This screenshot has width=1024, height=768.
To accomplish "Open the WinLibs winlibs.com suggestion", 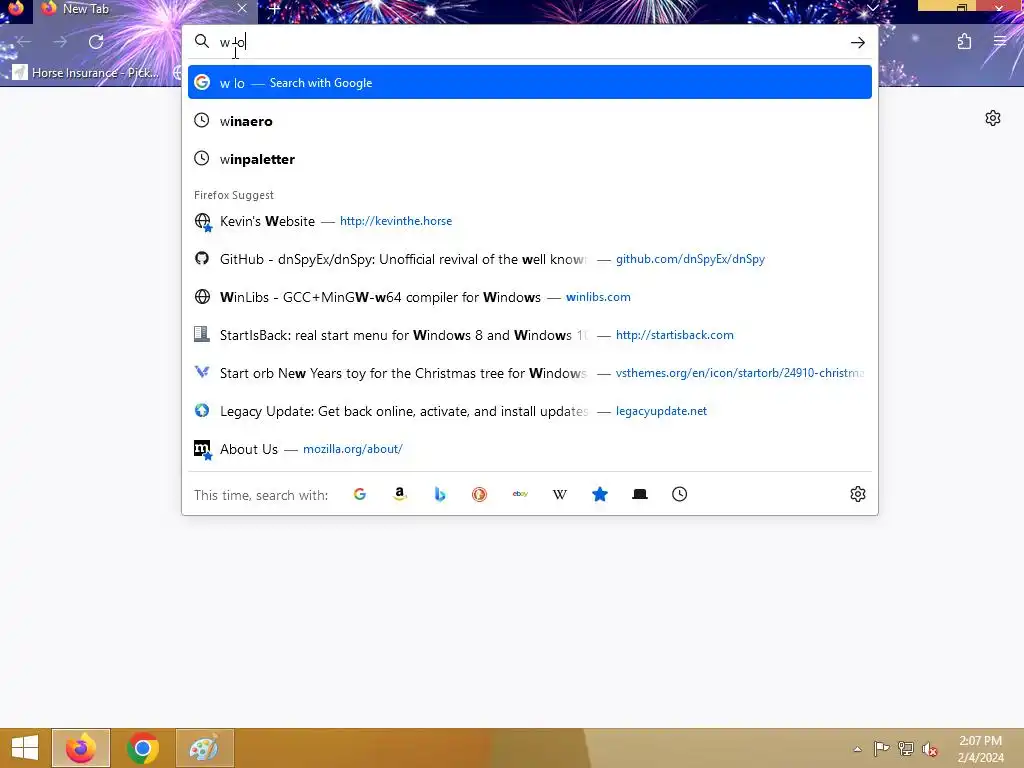I will pos(530,296).
